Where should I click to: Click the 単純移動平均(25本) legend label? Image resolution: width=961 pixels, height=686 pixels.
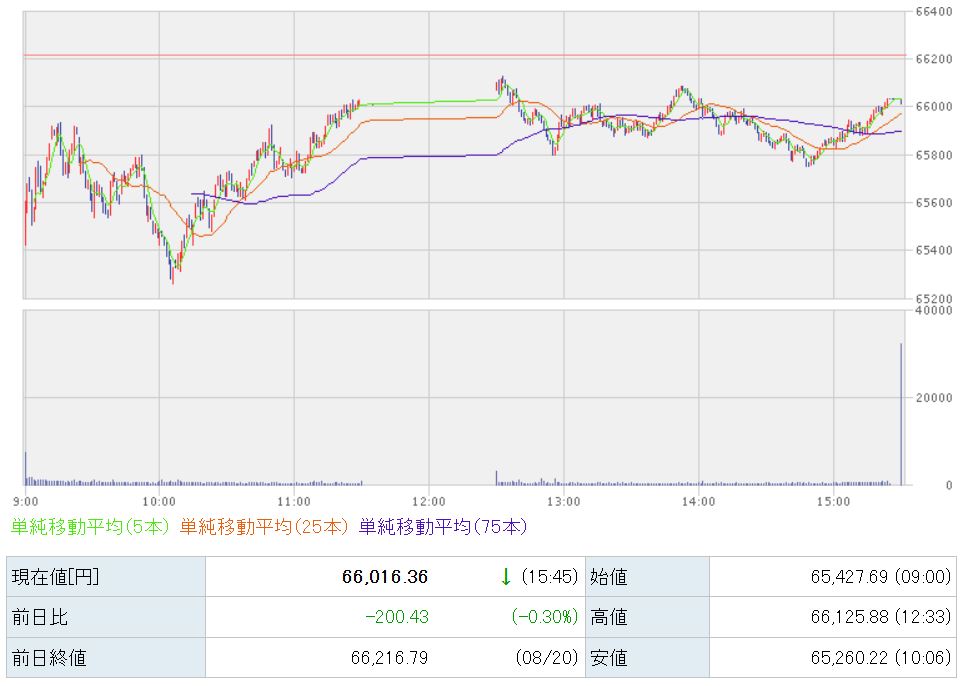click(x=264, y=527)
